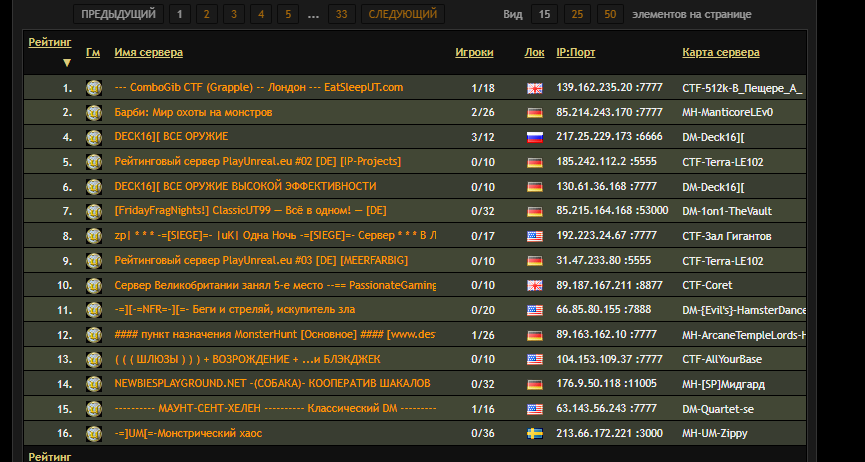Click the game icon beside DECK16][ ВСЕ ОРУЖИЕ row 4

pos(94,137)
